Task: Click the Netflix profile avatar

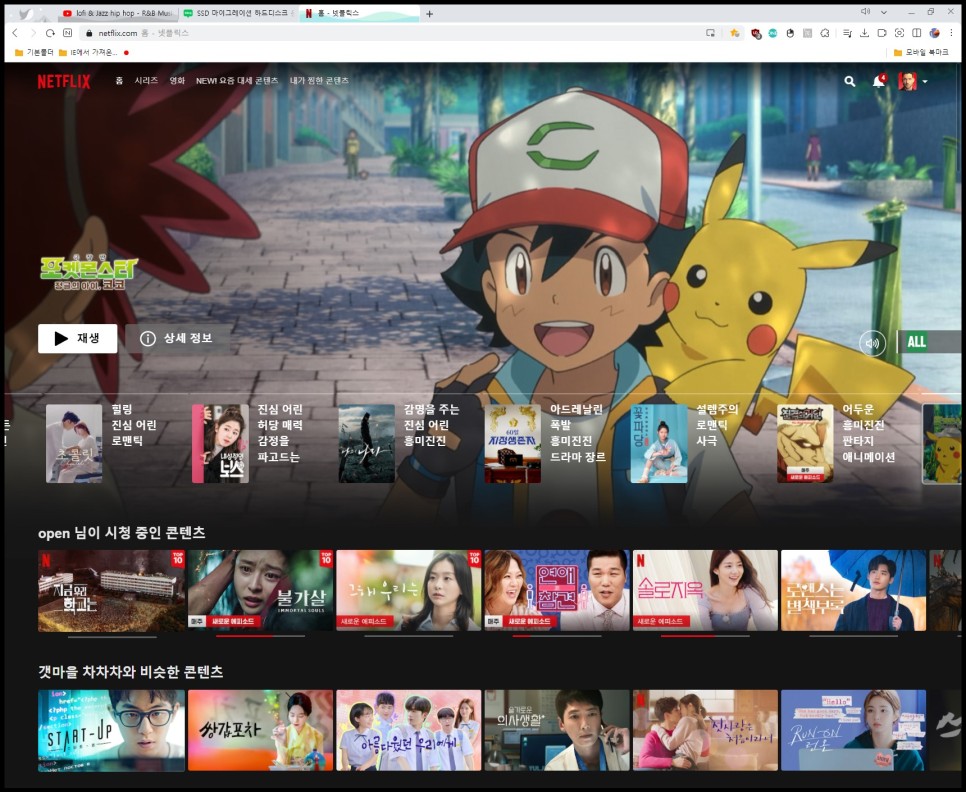Action: pyautogui.click(x=907, y=81)
